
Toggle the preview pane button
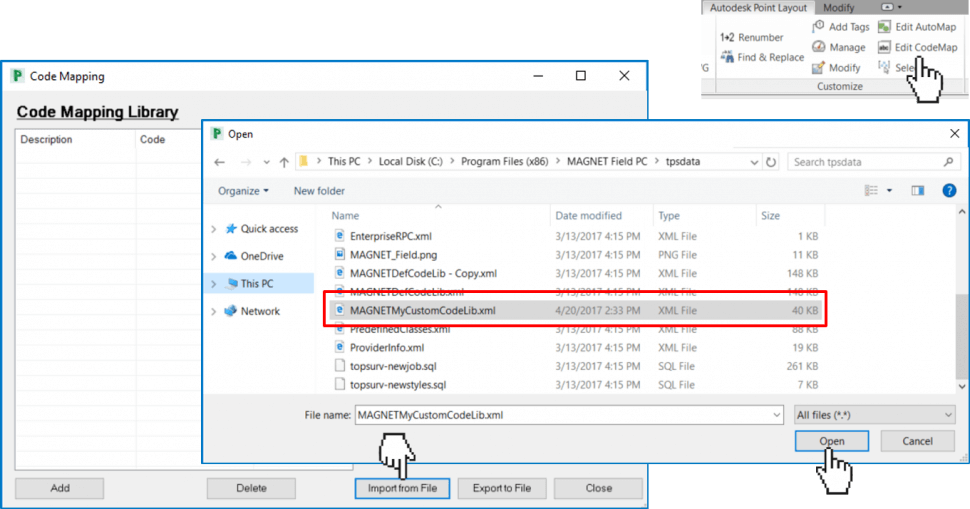click(x=918, y=190)
